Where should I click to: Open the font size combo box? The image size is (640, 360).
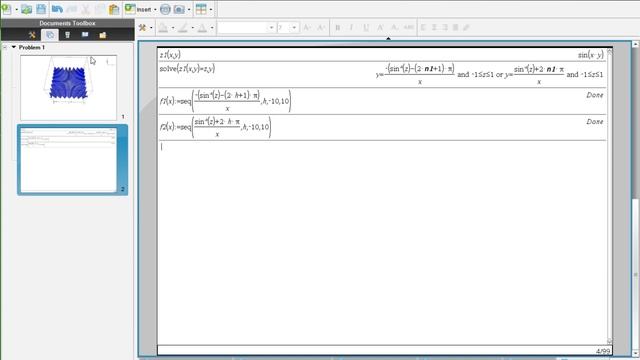coord(288,28)
